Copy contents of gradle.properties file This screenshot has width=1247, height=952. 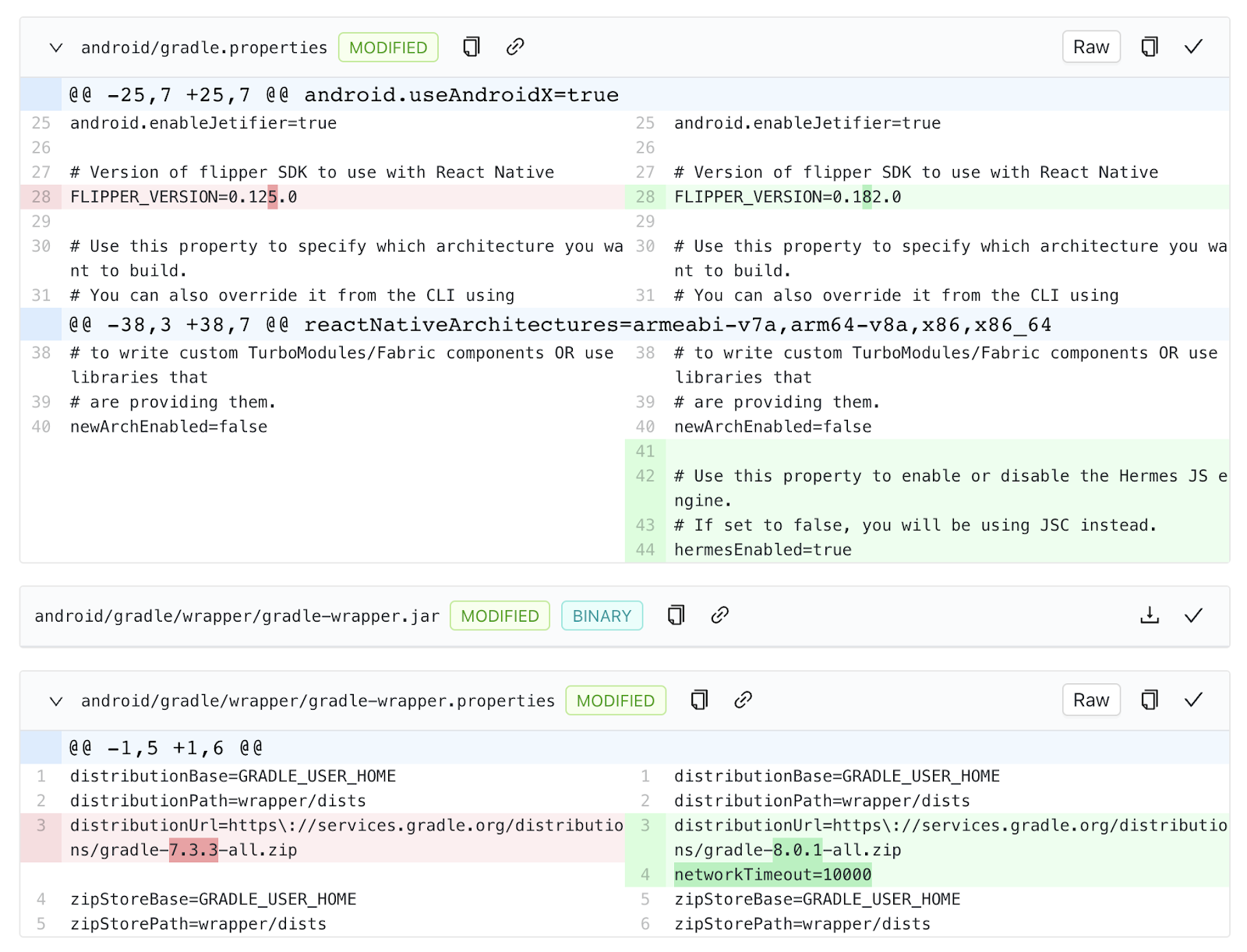tap(1149, 48)
